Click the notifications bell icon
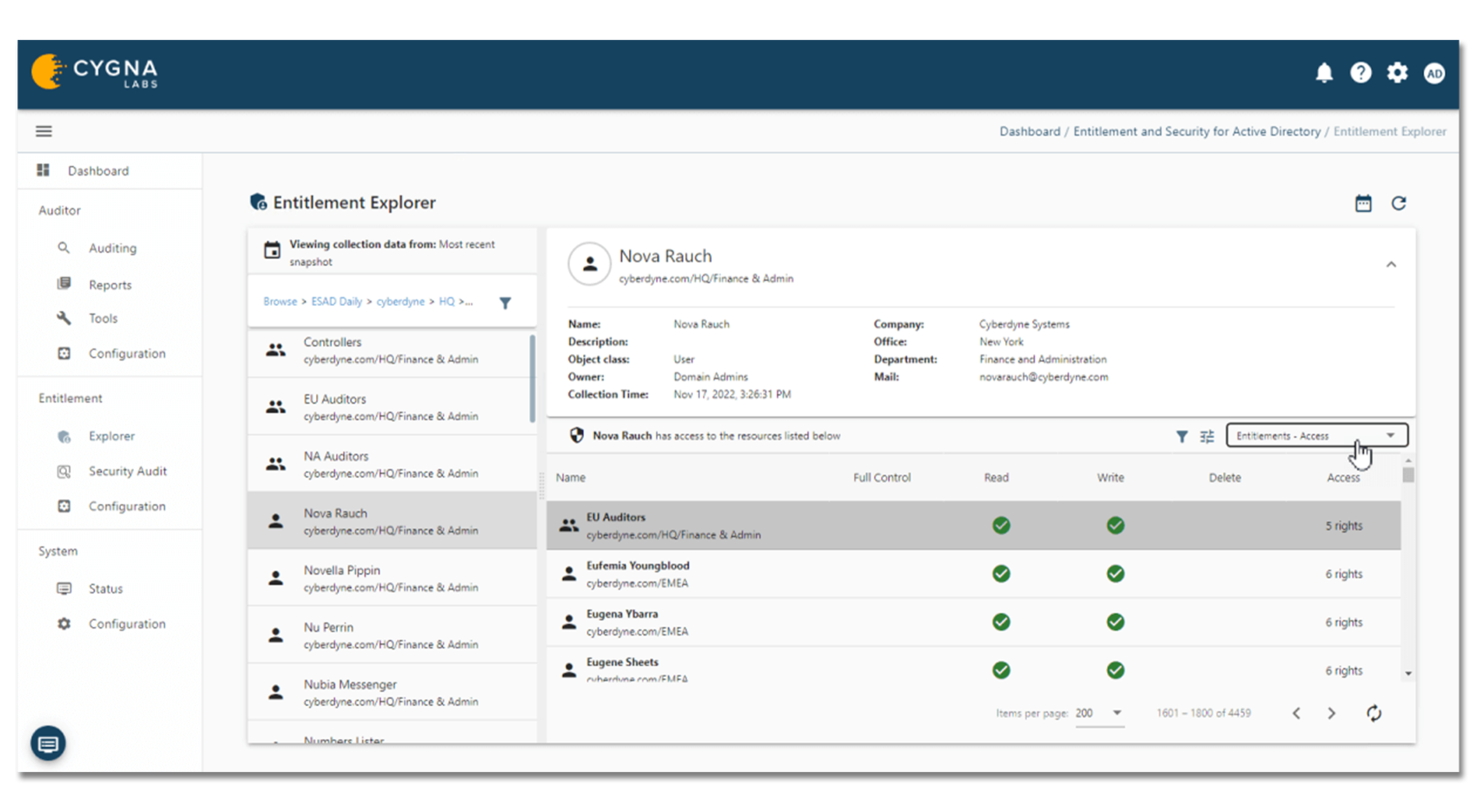The height and width of the screenshot is (812, 1477). point(1323,73)
